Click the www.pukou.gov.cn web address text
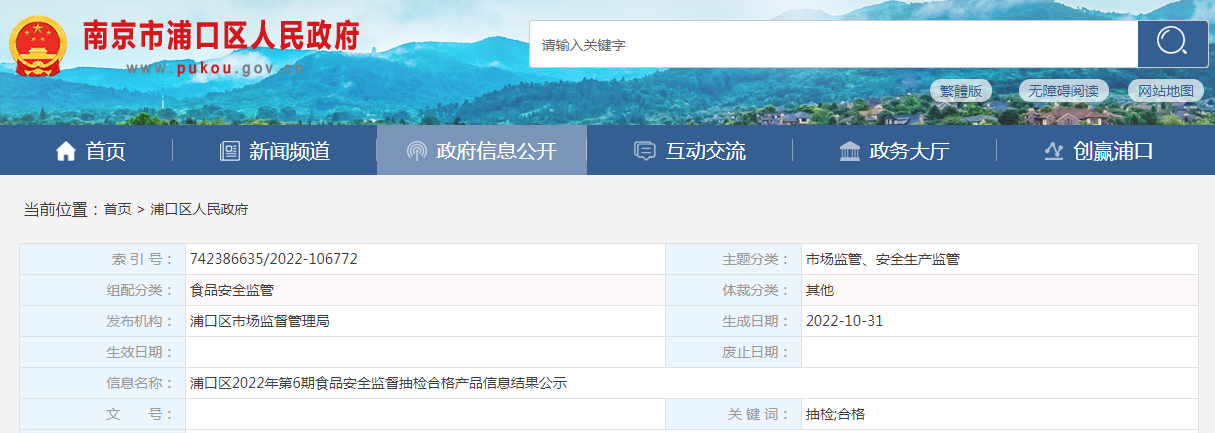This screenshot has width=1215, height=433. coord(215,69)
